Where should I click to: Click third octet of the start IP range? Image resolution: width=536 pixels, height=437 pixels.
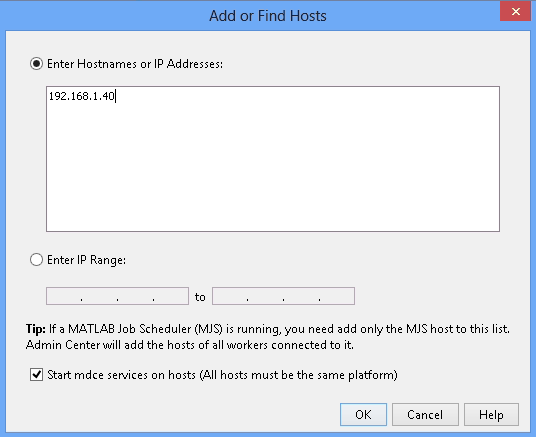[x=135, y=296]
